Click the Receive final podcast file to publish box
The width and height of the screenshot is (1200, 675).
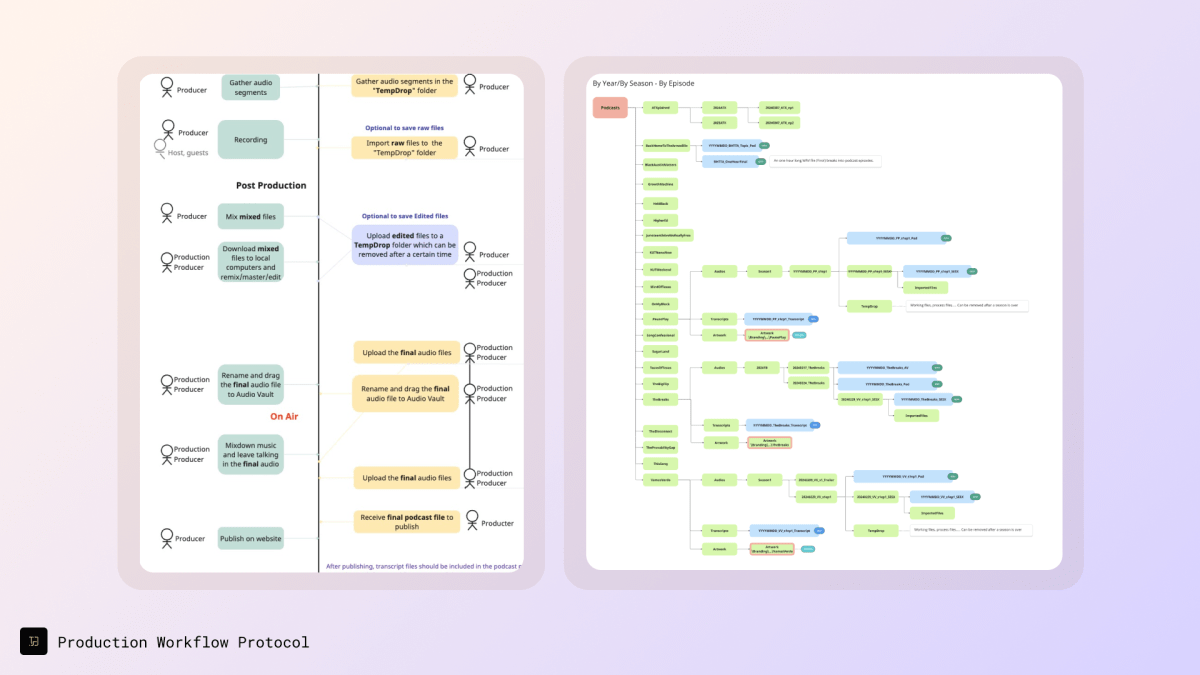click(x=405, y=520)
